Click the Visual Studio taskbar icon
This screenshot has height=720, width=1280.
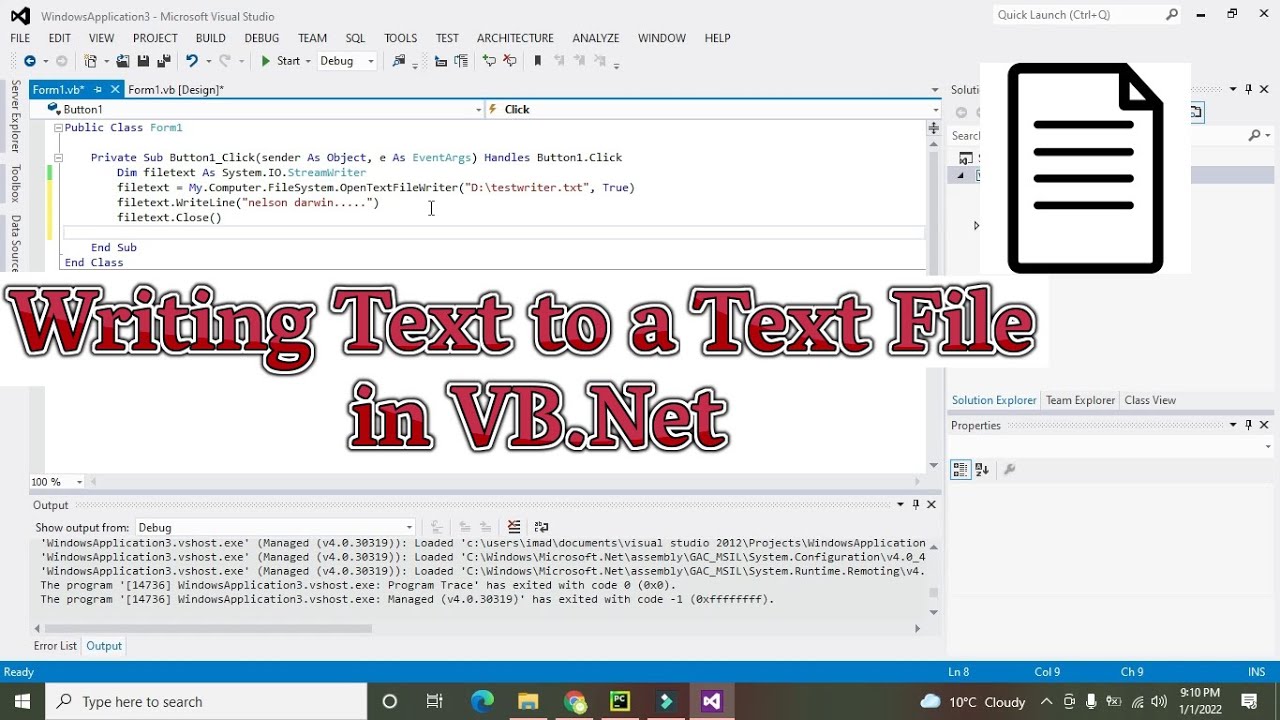point(711,701)
